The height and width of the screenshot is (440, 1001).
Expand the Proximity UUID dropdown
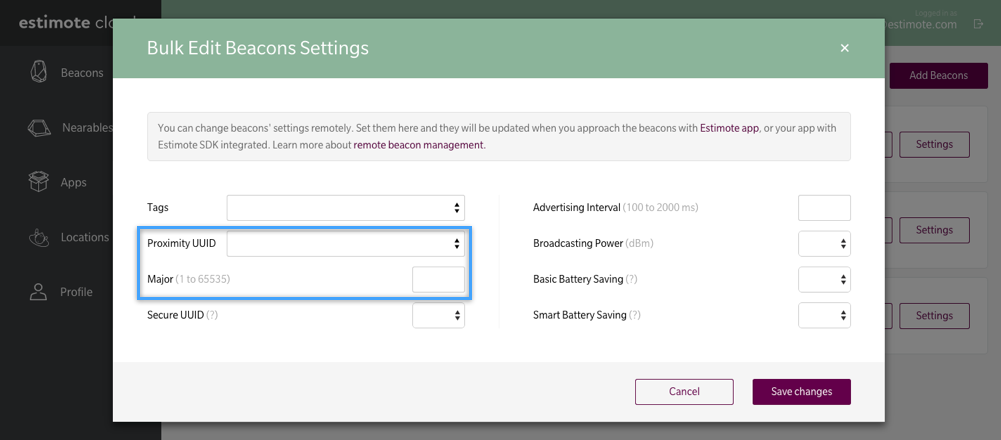(345, 243)
